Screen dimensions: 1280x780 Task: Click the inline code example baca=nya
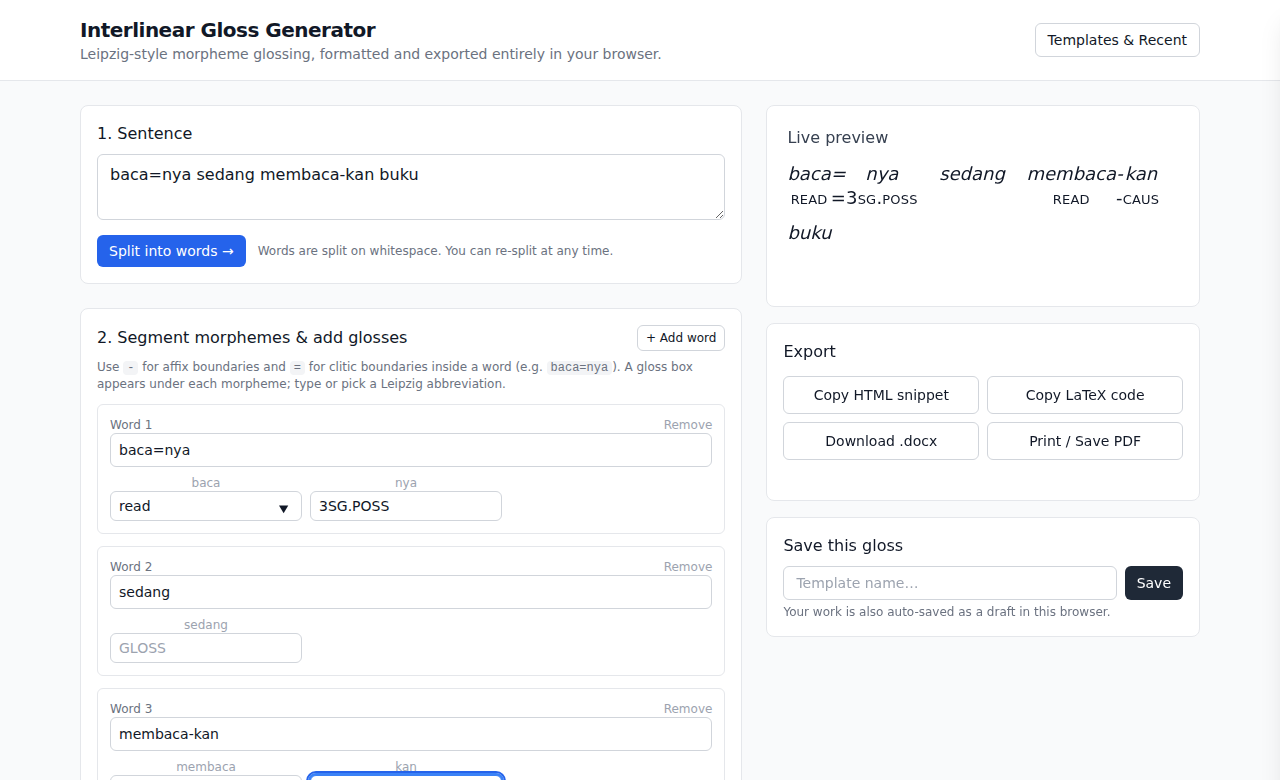click(579, 367)
